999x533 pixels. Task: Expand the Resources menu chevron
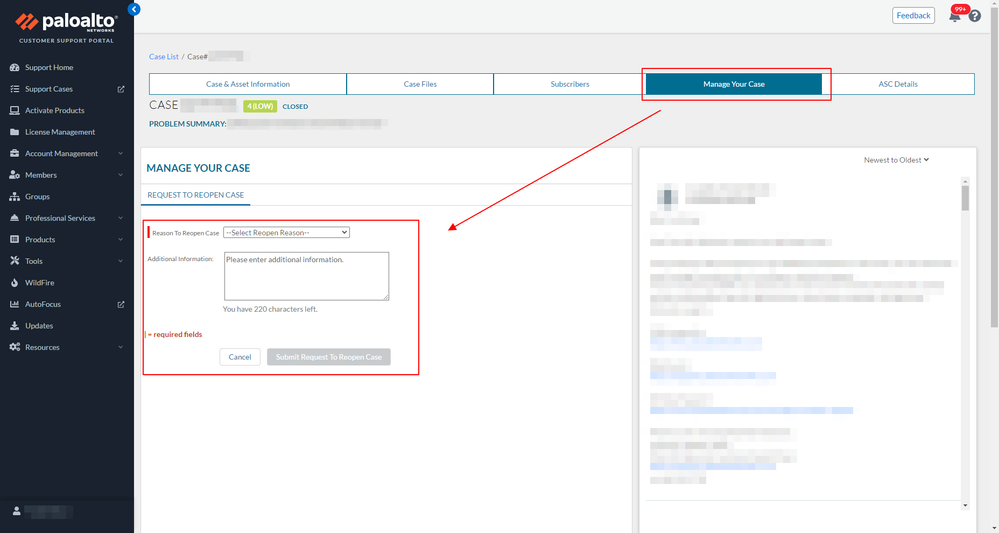click(x=120, y=347)
